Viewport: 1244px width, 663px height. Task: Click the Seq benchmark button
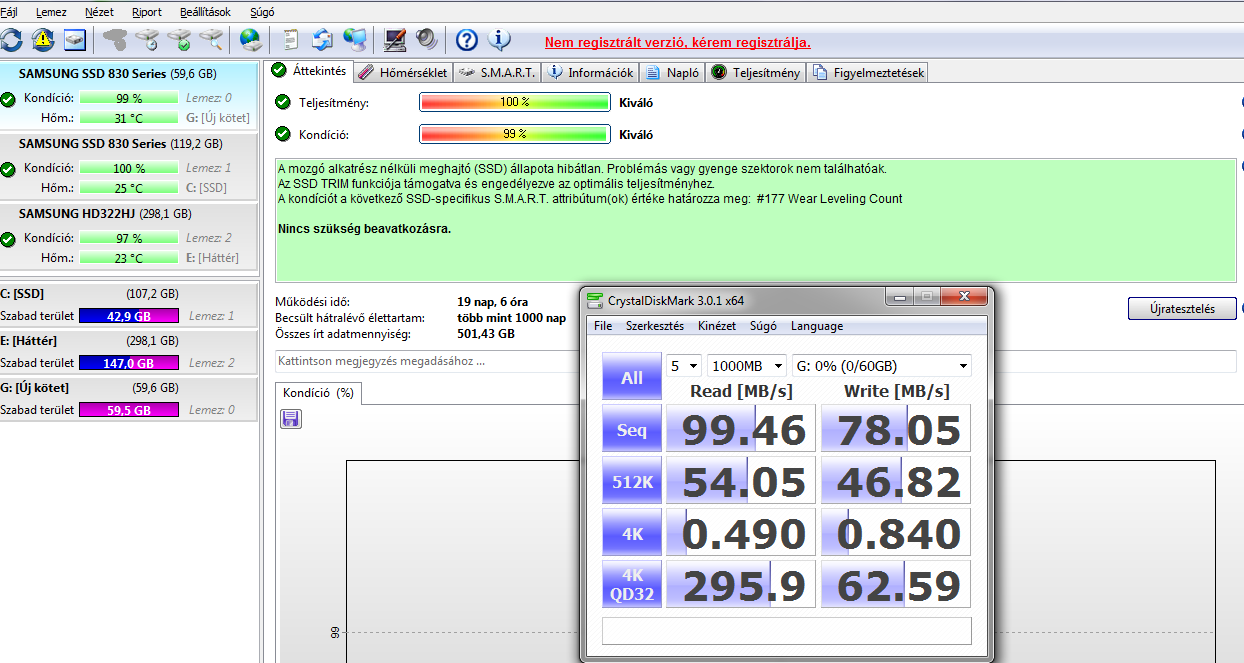coord(632,430)
